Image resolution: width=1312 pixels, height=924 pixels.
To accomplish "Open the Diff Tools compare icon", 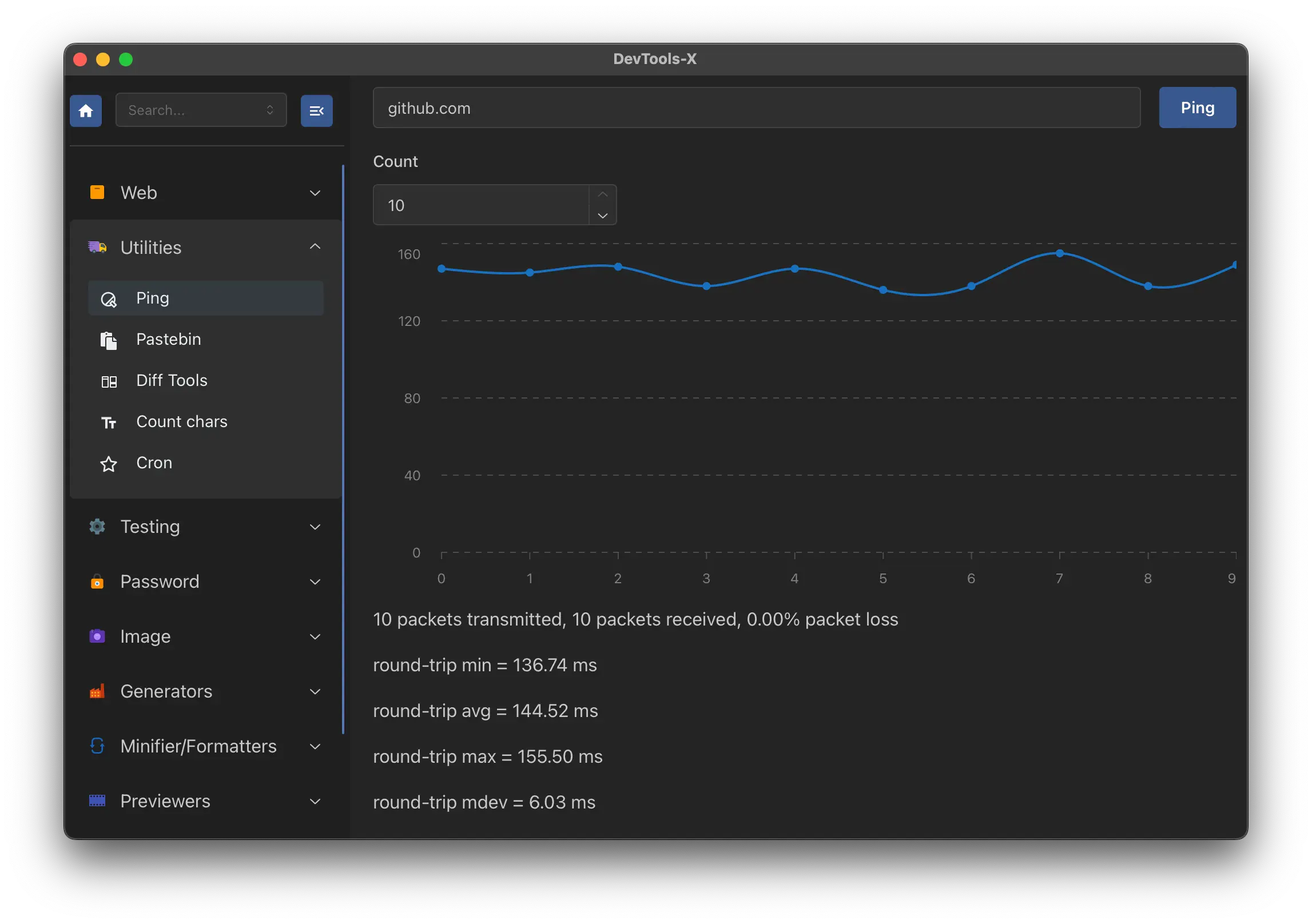I will [109, 381].
